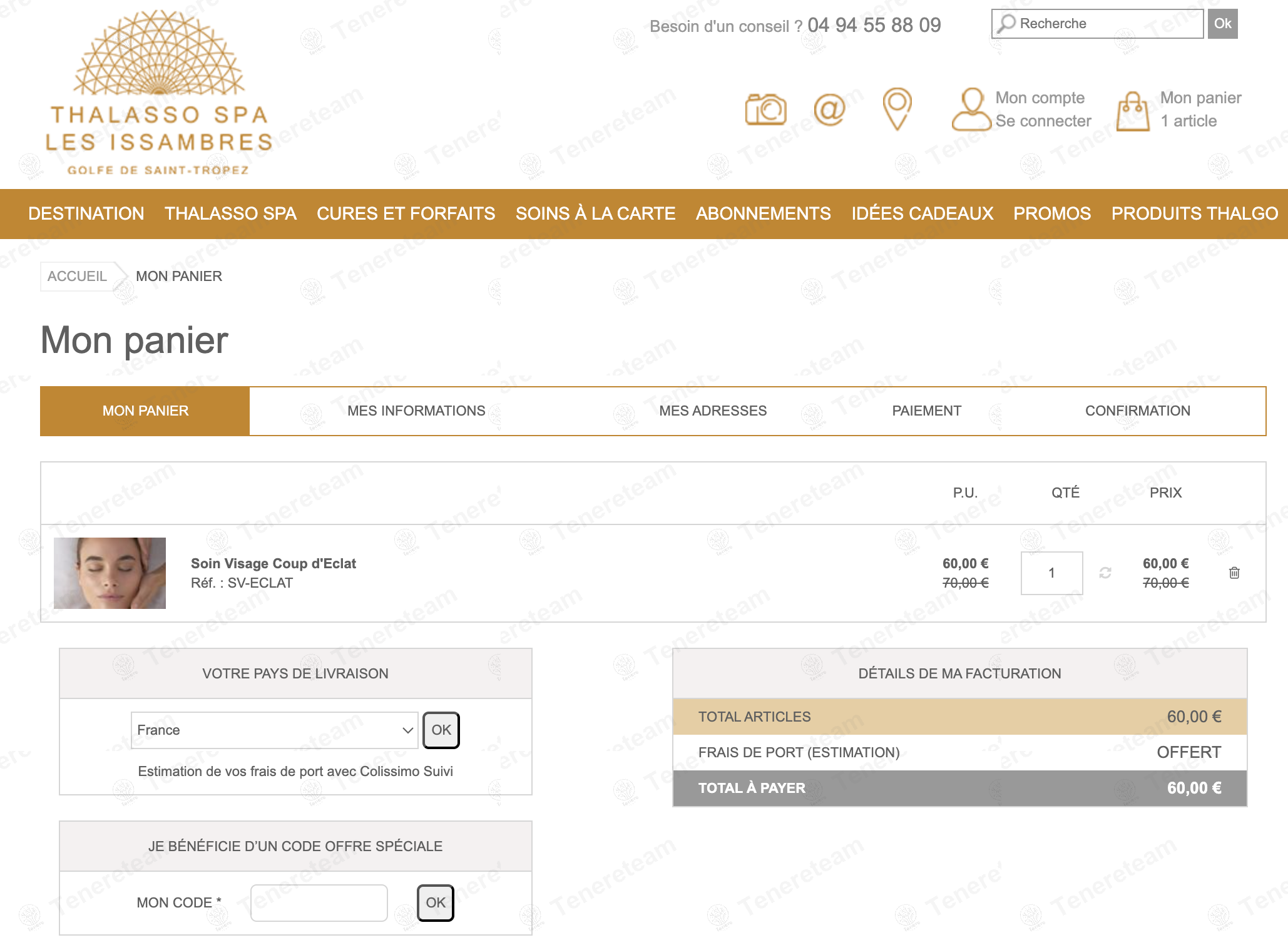Open the DESTINATION menu

[86, 213]
